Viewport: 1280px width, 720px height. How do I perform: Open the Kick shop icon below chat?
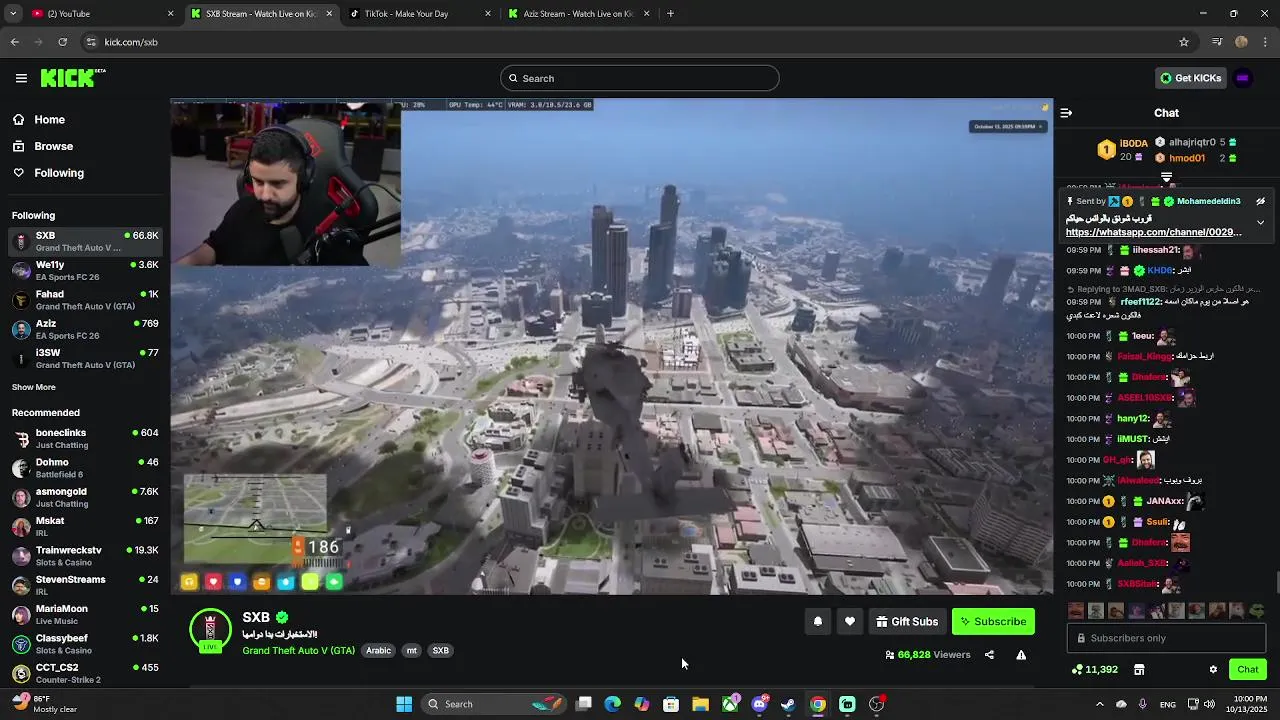point(1139,669)
